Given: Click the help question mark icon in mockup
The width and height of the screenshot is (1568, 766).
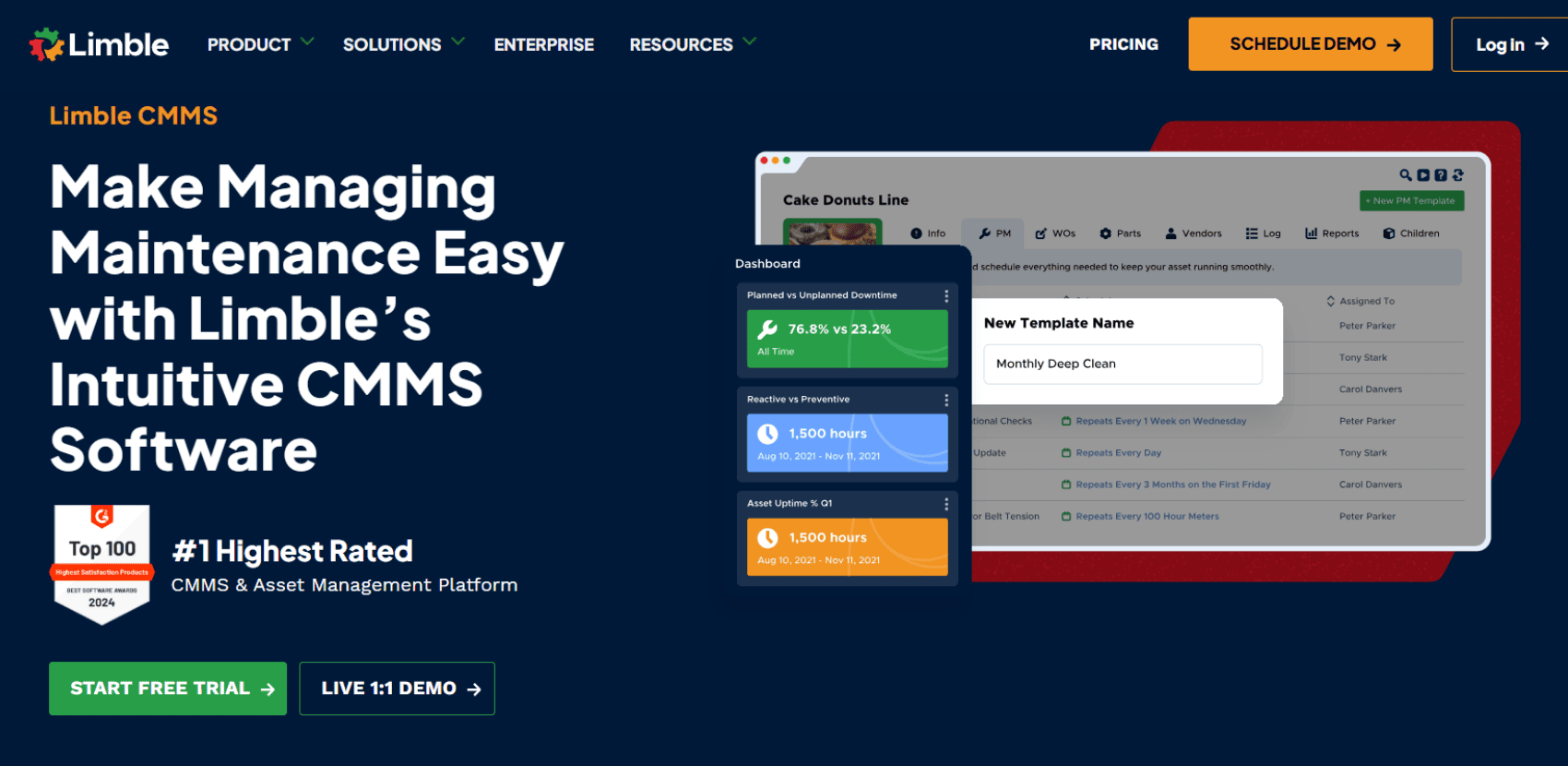Looking at the screenshot, I should pos(1441,175).
